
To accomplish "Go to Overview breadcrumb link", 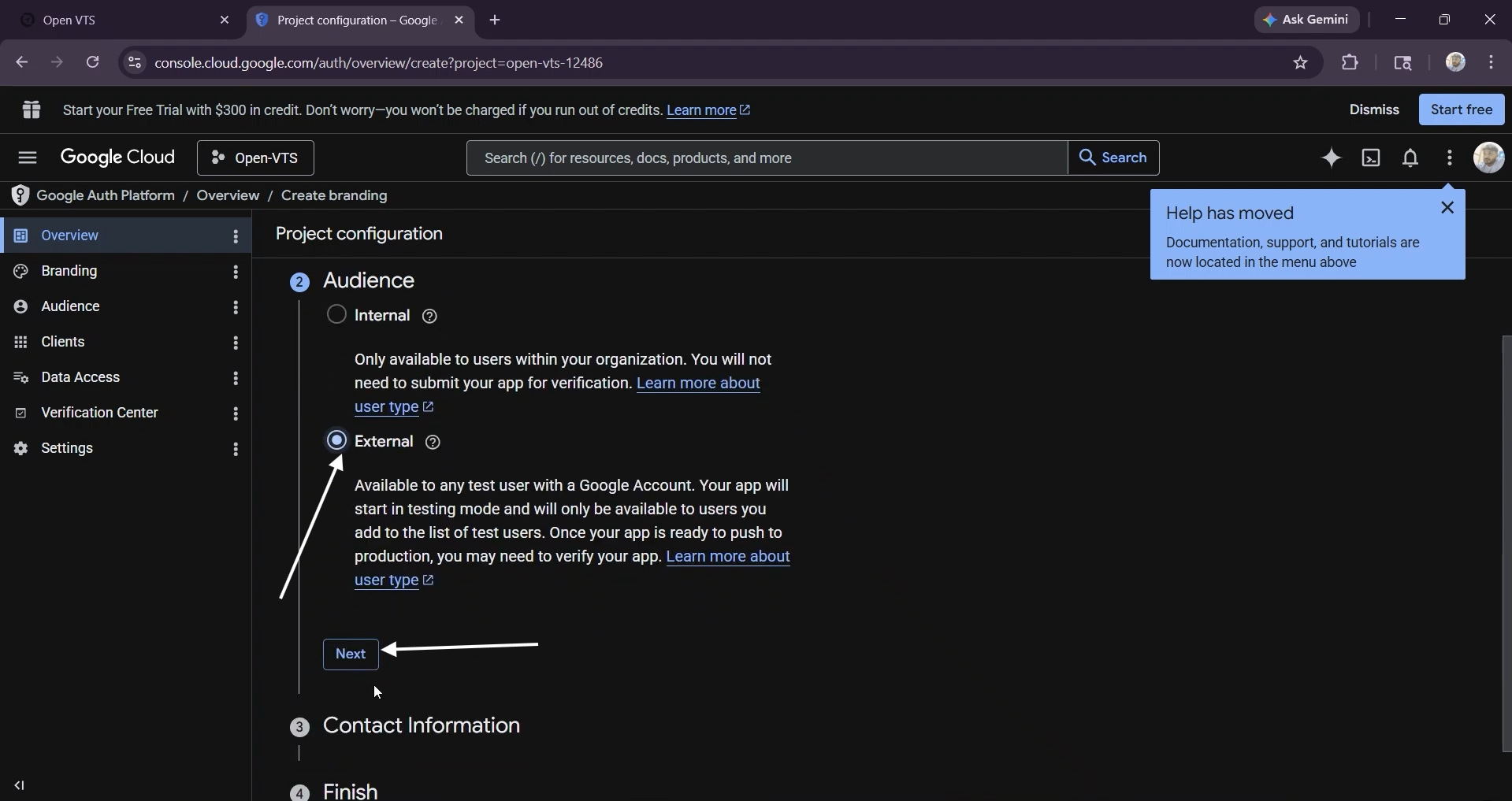I will [x=228, y=195].
